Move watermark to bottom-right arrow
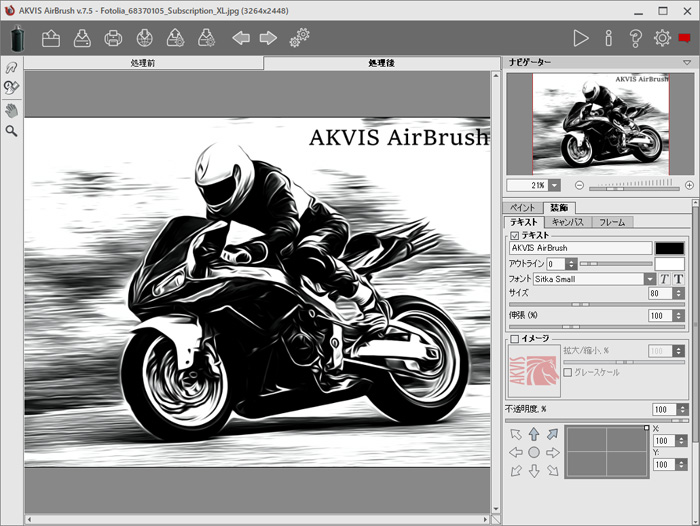 click(553, 471)
